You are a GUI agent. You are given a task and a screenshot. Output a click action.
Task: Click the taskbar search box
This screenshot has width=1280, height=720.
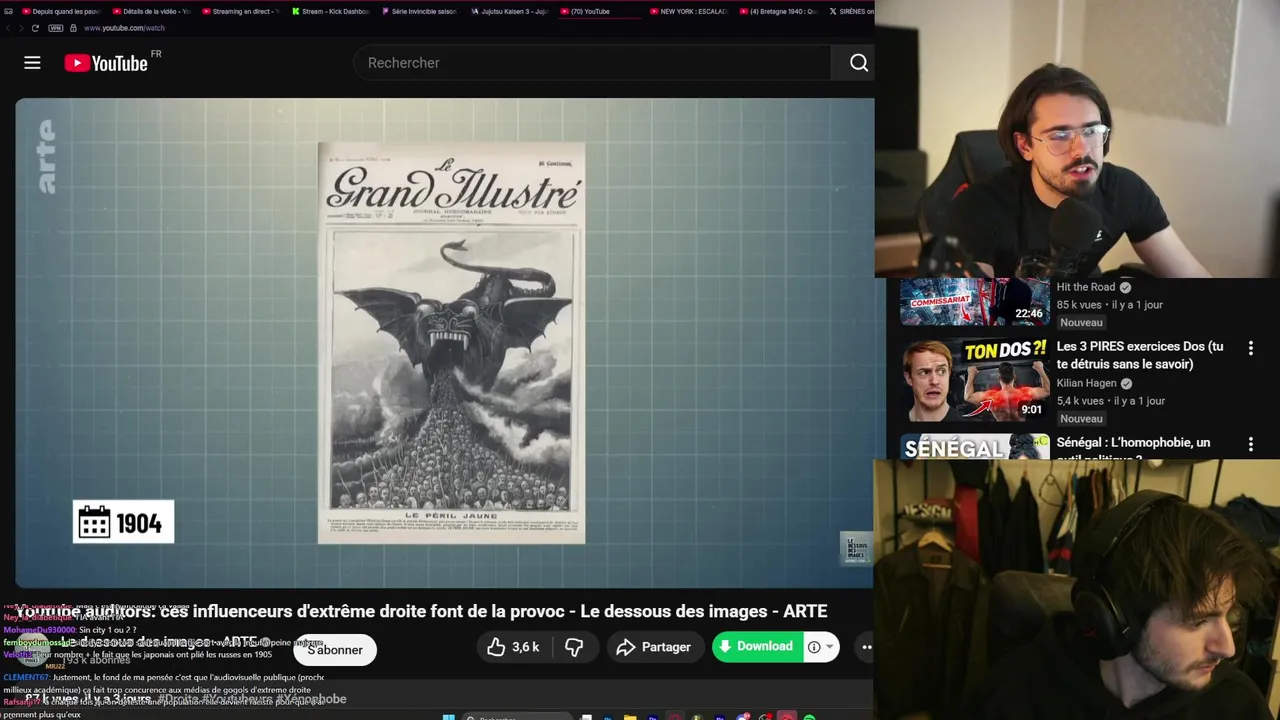(x=520, y=716)
